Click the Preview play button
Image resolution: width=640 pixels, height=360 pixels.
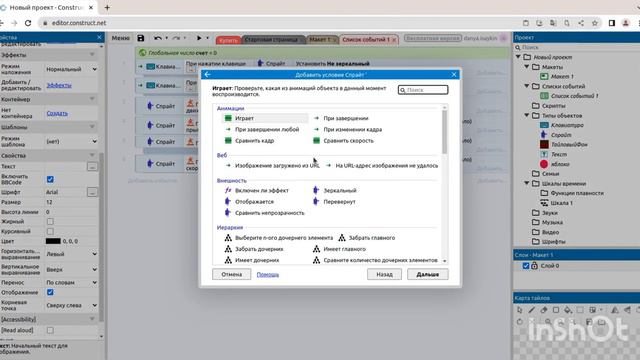199,38
